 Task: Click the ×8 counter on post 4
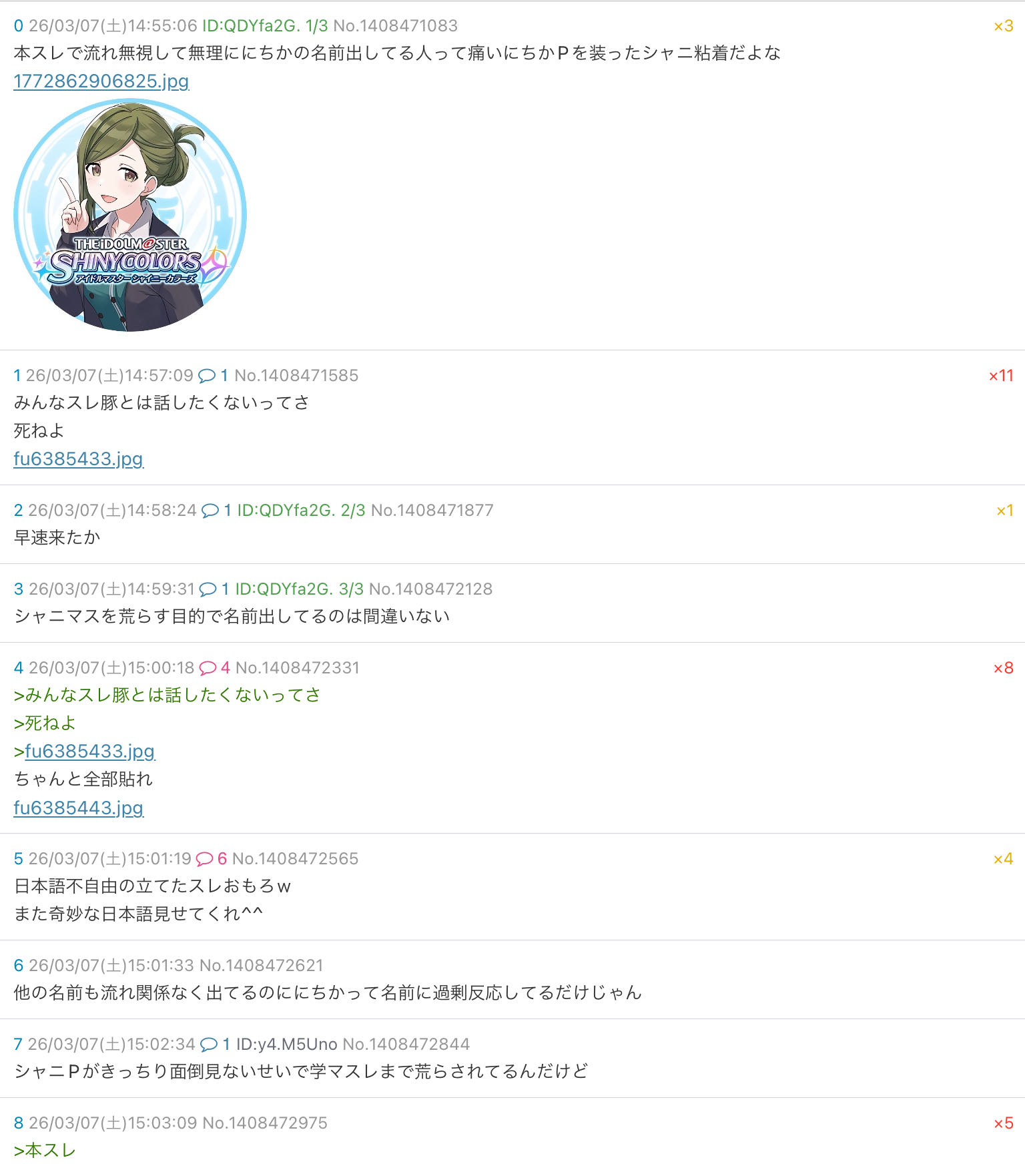[1004, 668]
